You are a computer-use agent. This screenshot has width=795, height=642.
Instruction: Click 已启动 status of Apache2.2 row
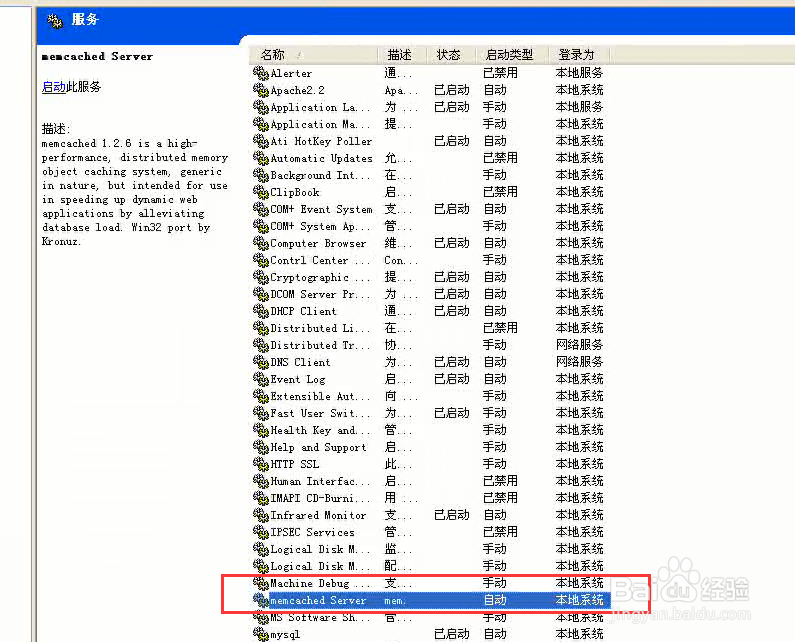[x=452, y=90]
